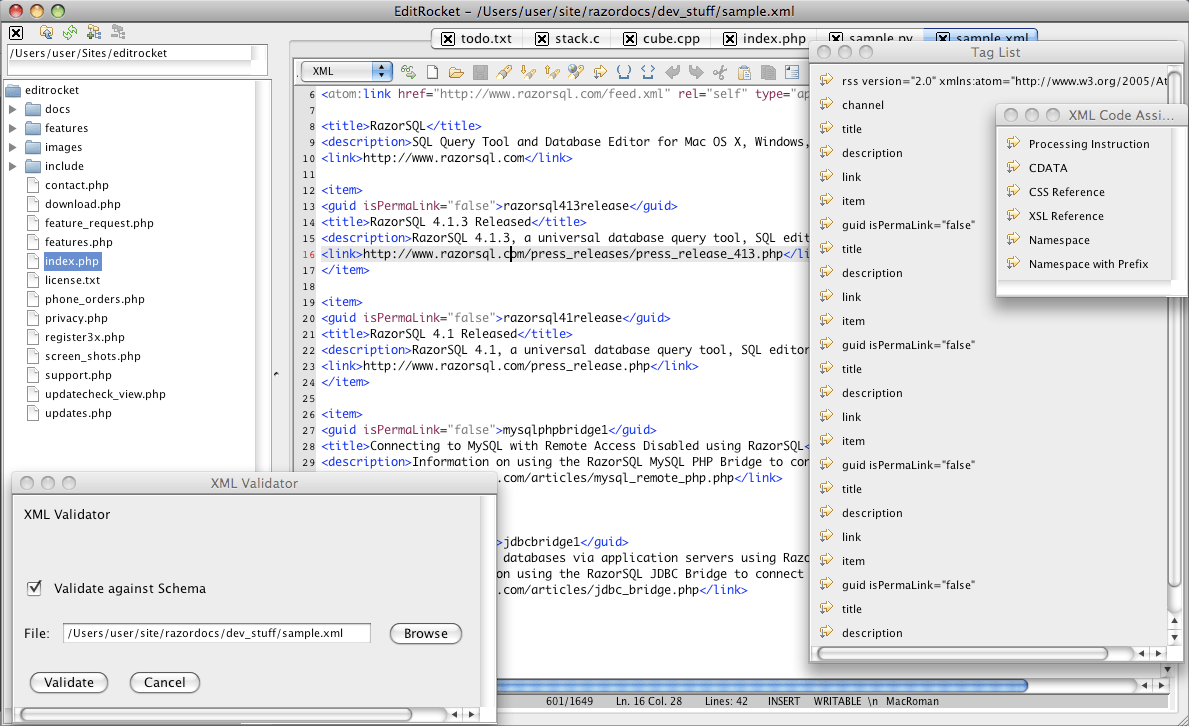
Task: Click the scissors Cut icon
Action: tap(720, 72)
